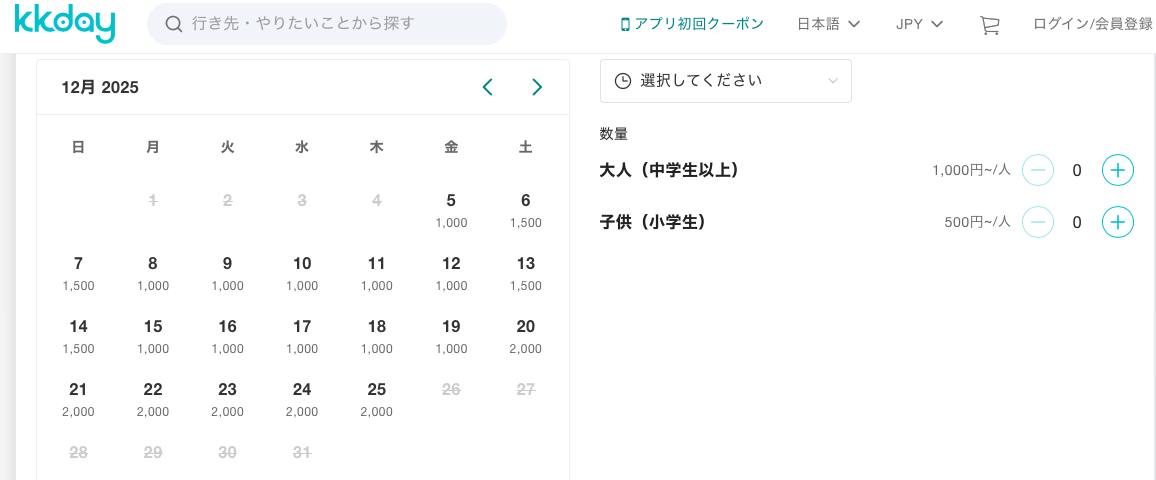The image size is (1156, 480).
Task: Expand the JPY currency dropdown
Action: pos(919,24)
